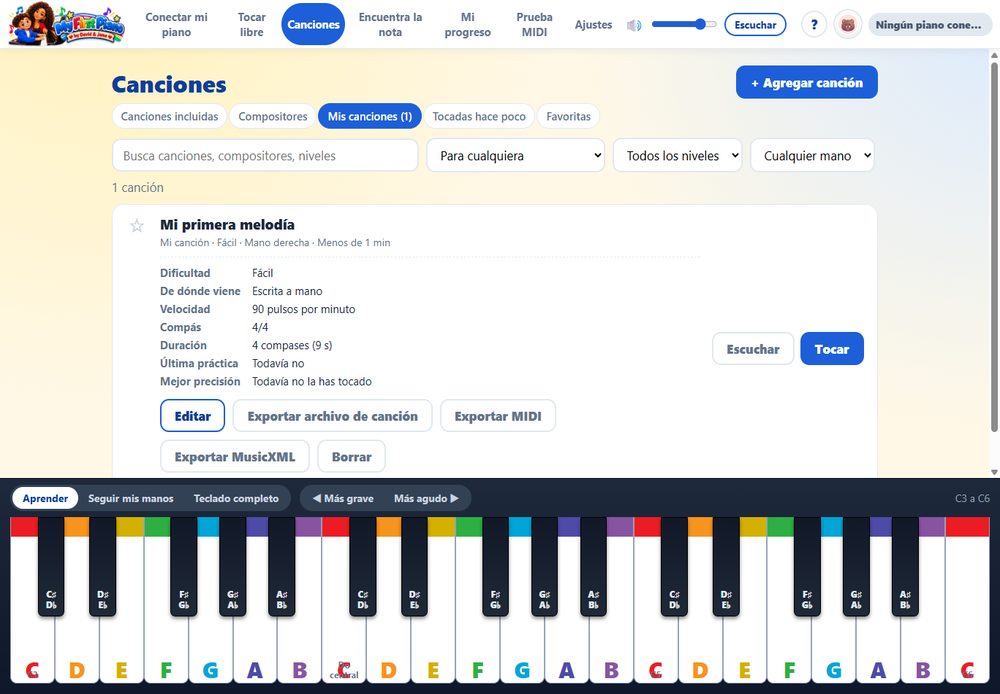1000x694 pixels.
Task: Click the Ningún piano conectado status
Action: pos(929,25)
